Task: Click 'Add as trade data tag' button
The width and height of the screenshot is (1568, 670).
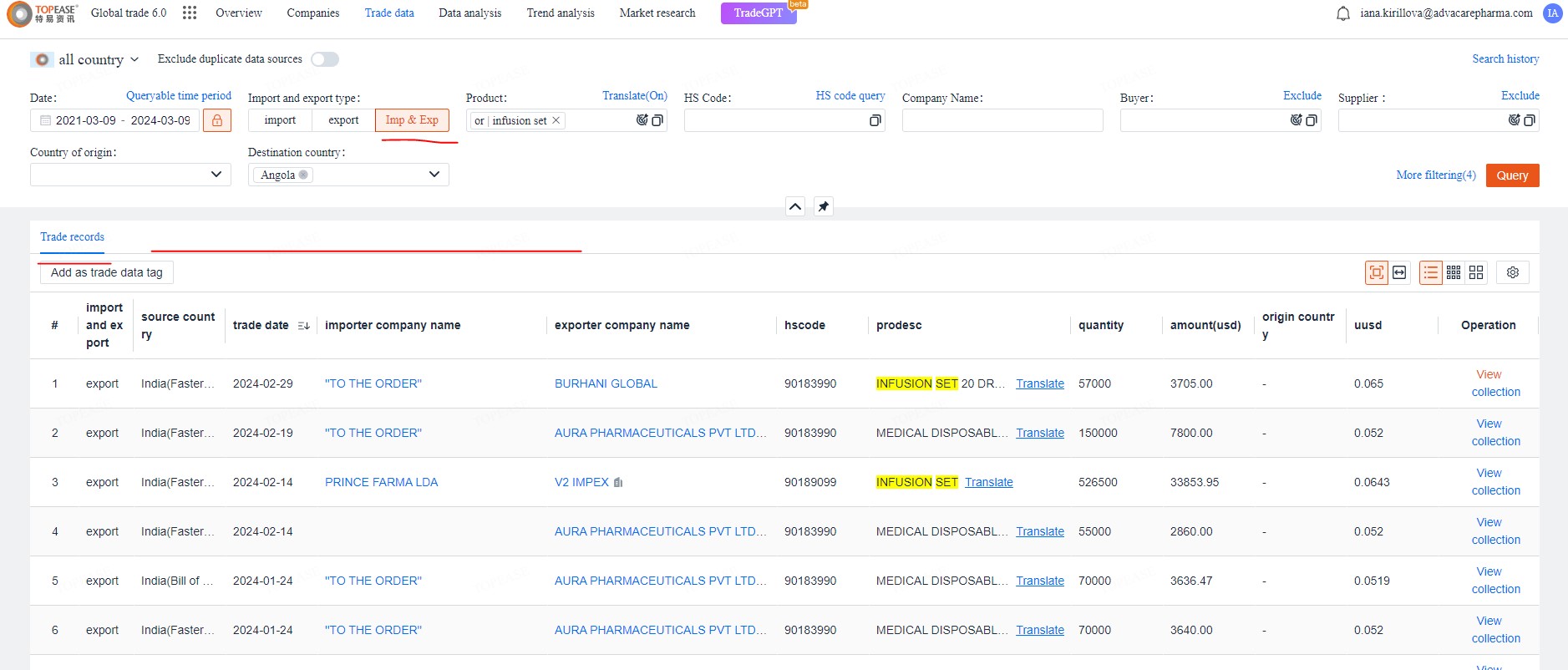Action: 107,272
